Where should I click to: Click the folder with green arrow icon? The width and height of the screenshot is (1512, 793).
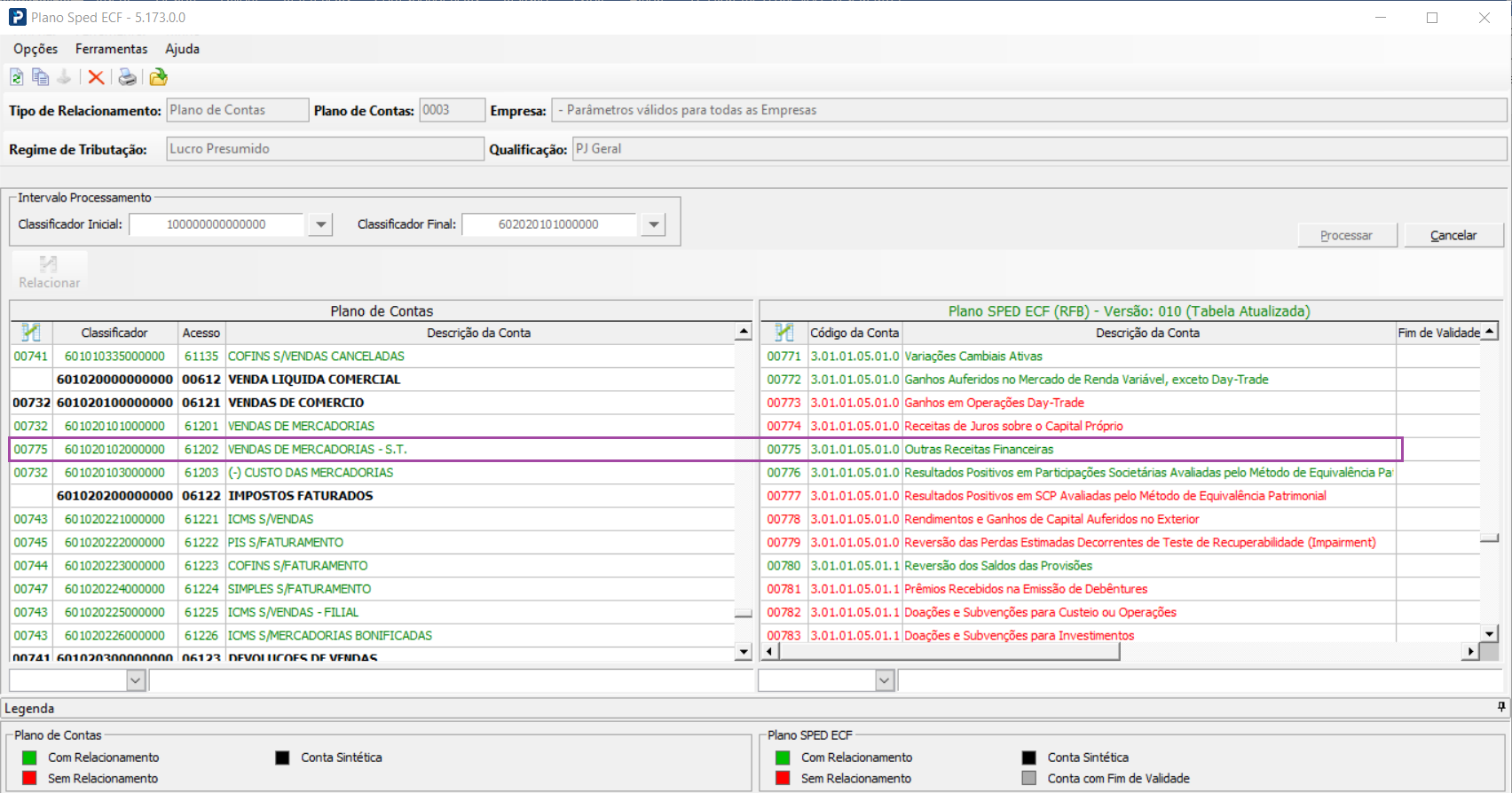pos(159,77)
